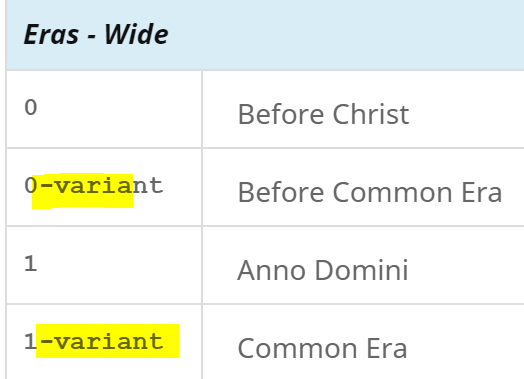
Task: Click the word "Wide" in the heading
Action: click(136, 34)
